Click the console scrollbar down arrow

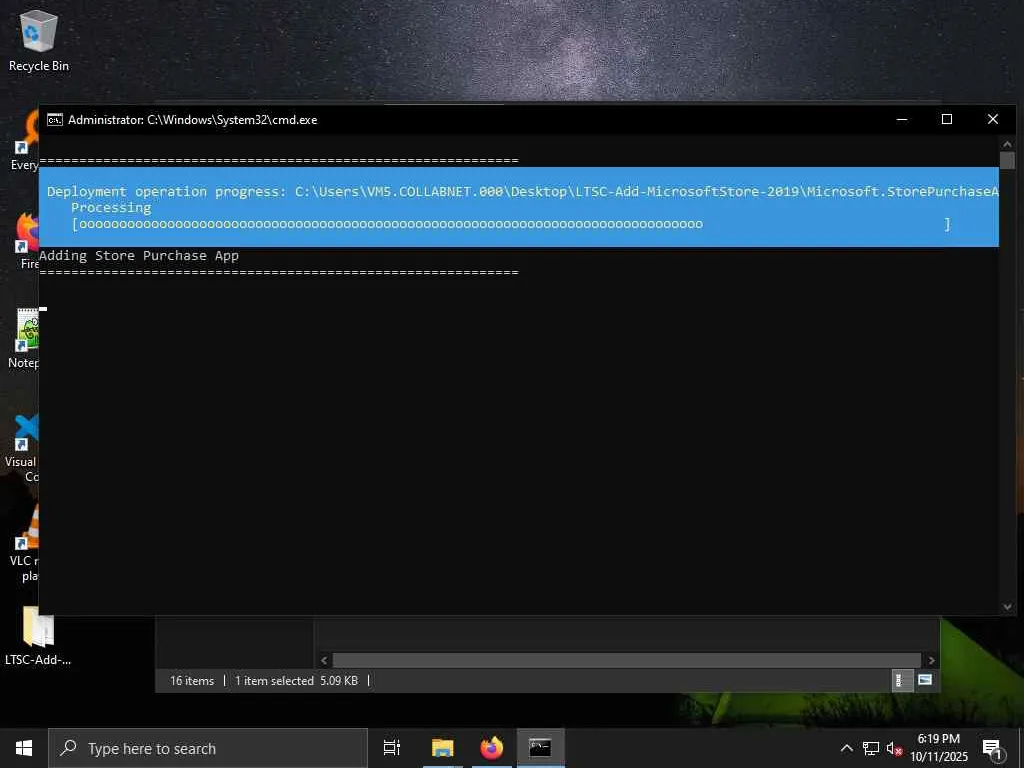(x=1007, y=607)
